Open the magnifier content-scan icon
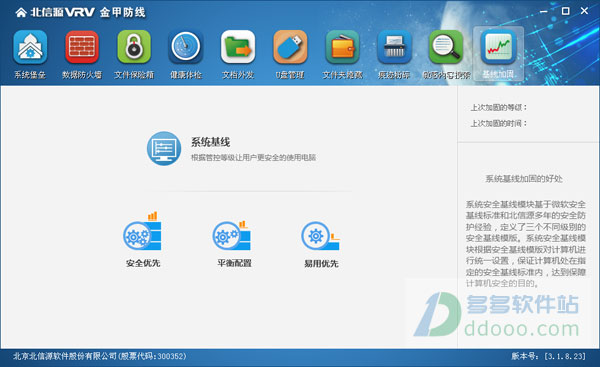The width and height of the screenshot is (600, 367). [x=446, y=47]
